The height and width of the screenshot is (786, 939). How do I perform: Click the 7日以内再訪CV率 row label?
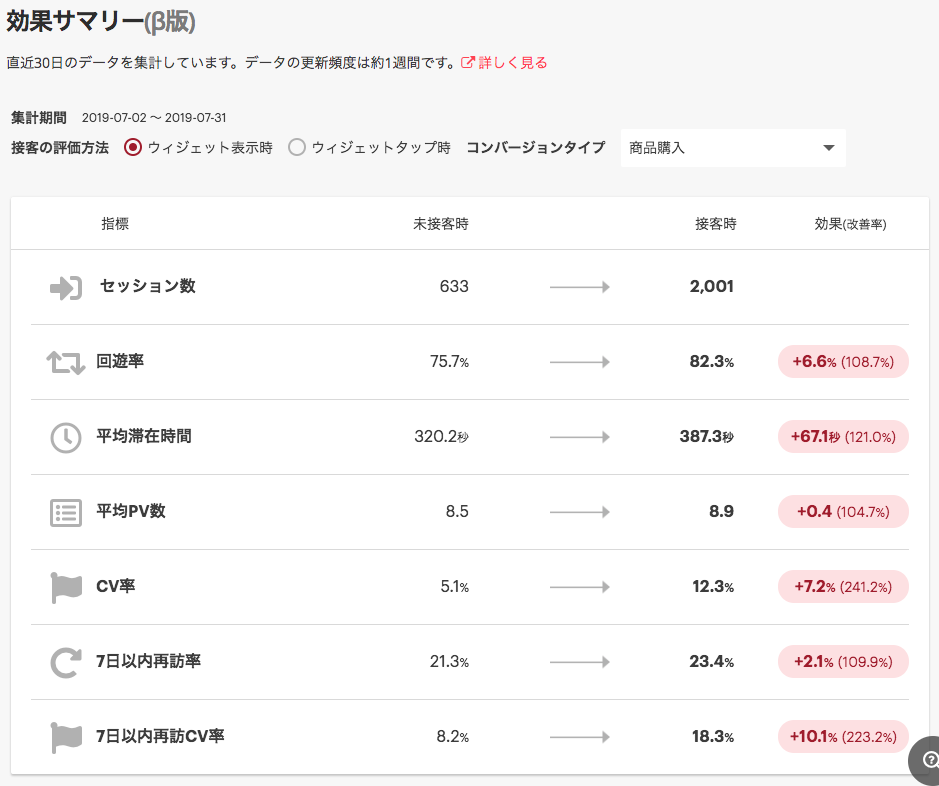[x=160, y=736]
